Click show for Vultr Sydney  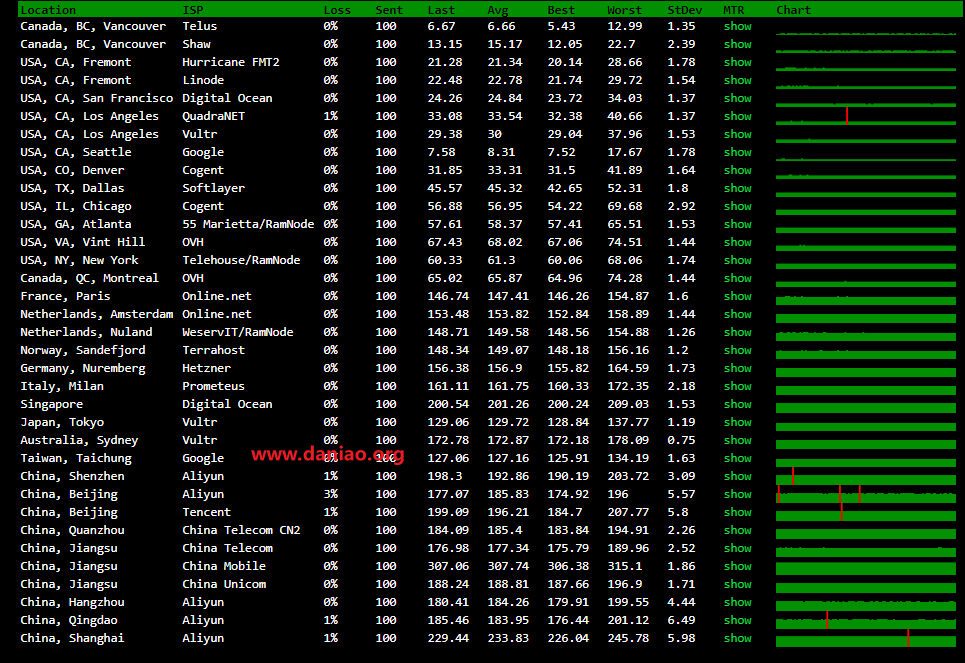coord(737,440)
